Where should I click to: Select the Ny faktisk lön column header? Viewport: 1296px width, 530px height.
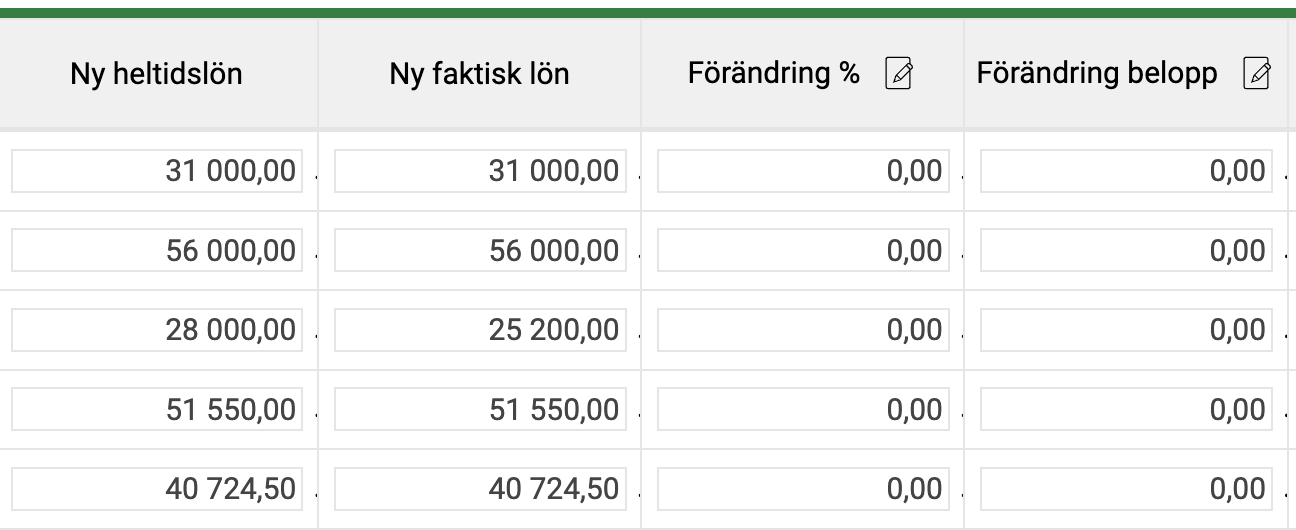(480, 74)
